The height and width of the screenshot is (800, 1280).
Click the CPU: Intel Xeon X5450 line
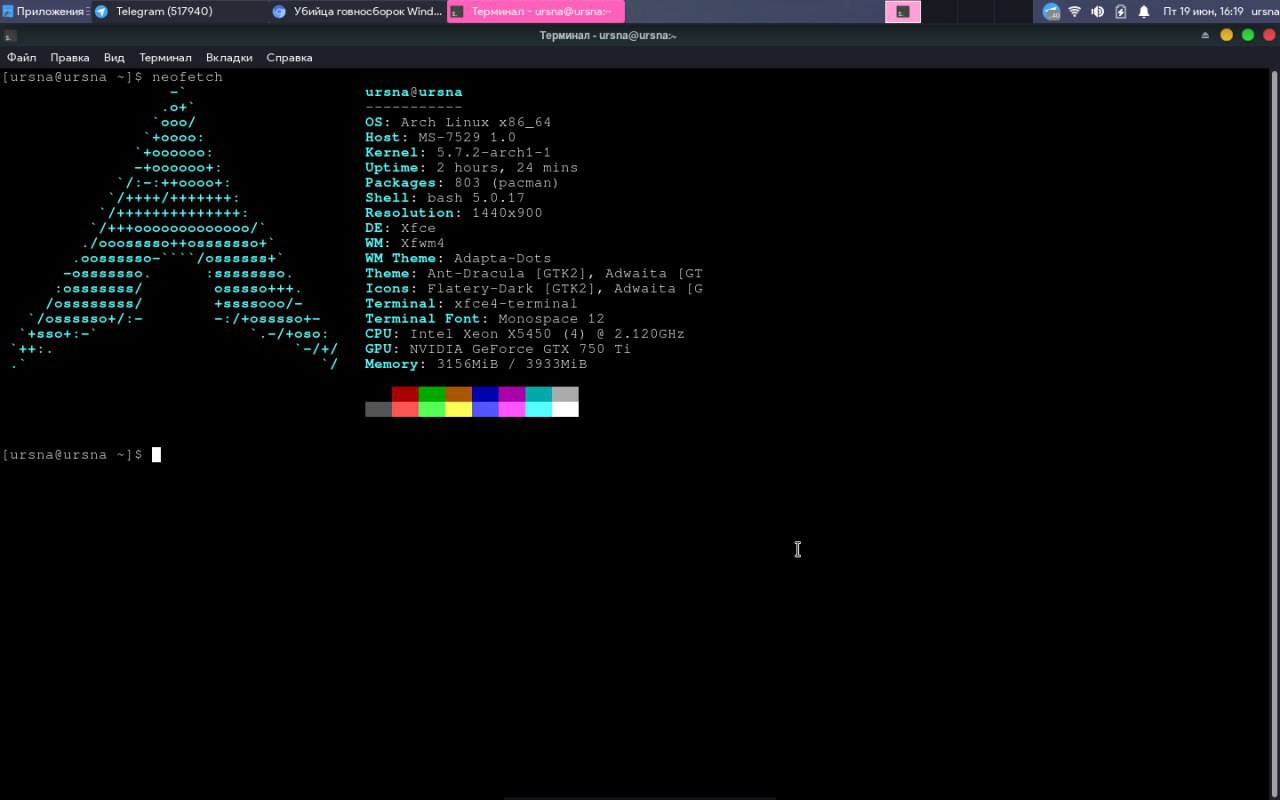pos(525,334)
